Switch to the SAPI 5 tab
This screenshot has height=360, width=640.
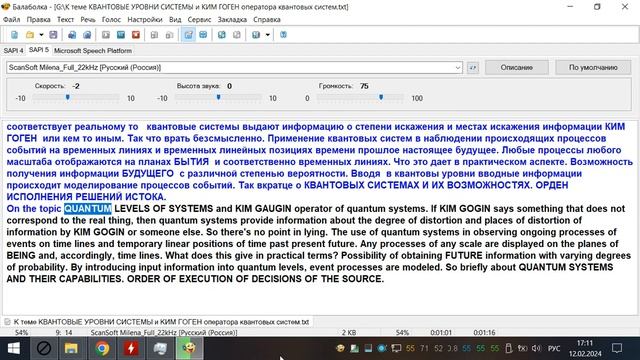pyautogui.click(x=39, y=50)
